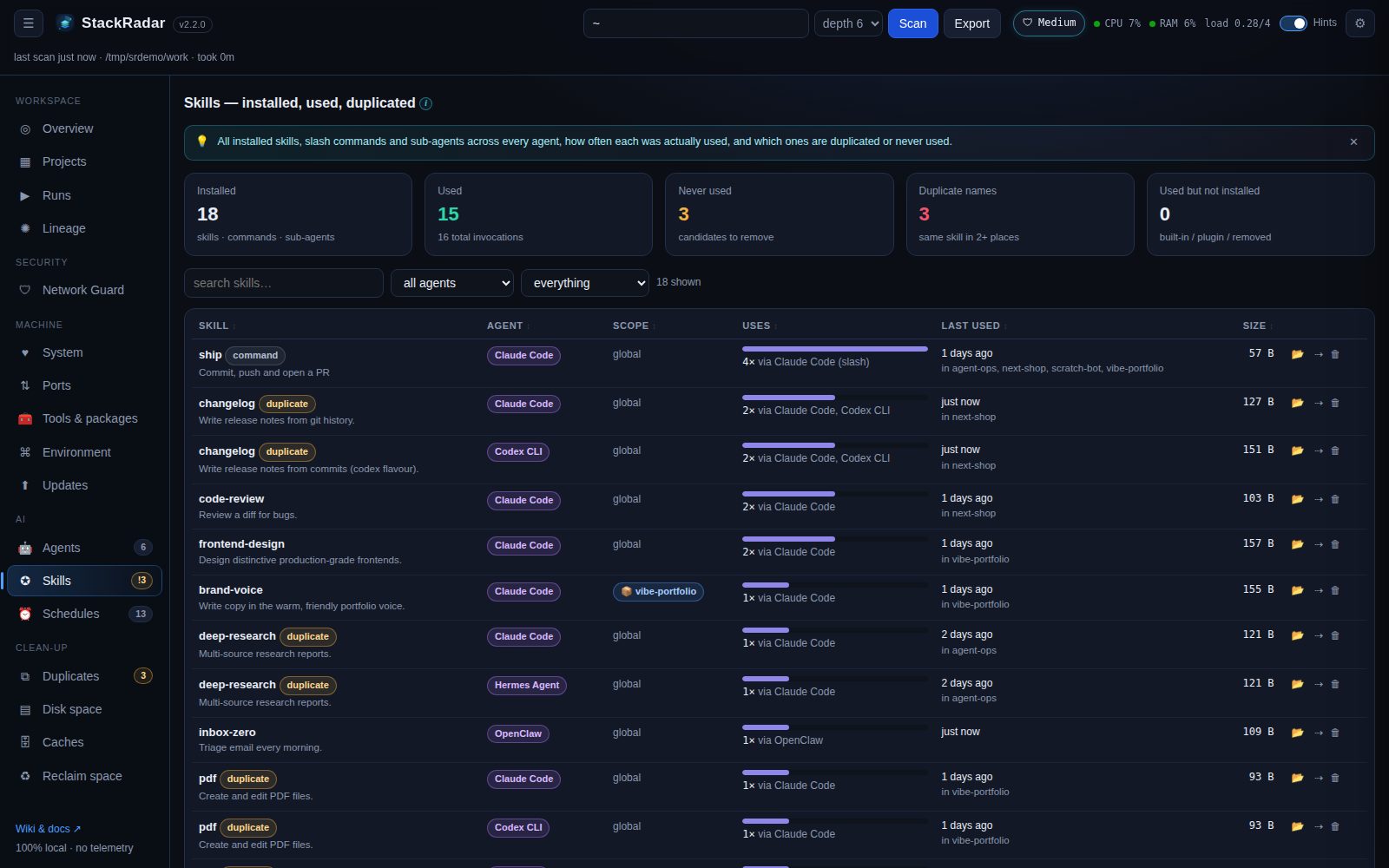
Task: Delete the Hermes Agent deep-research skill
Action: [x=1335, y=684]
